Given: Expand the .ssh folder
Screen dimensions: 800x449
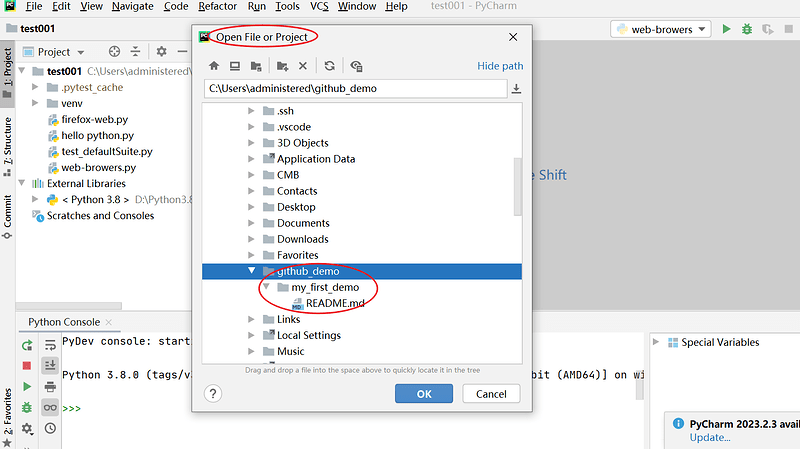Looking at the screenshot, I should [x=251, y=111].
